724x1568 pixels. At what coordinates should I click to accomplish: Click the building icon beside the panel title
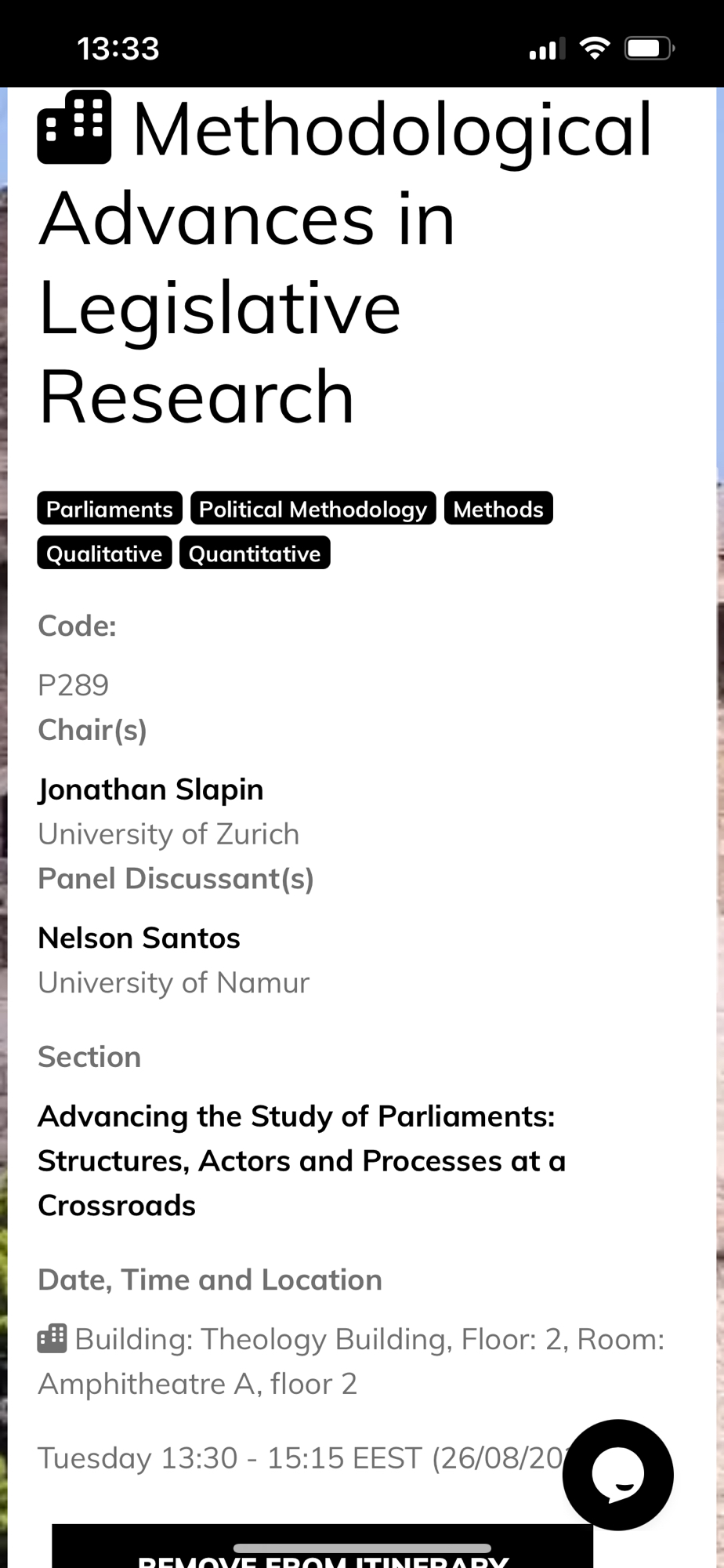74,128
